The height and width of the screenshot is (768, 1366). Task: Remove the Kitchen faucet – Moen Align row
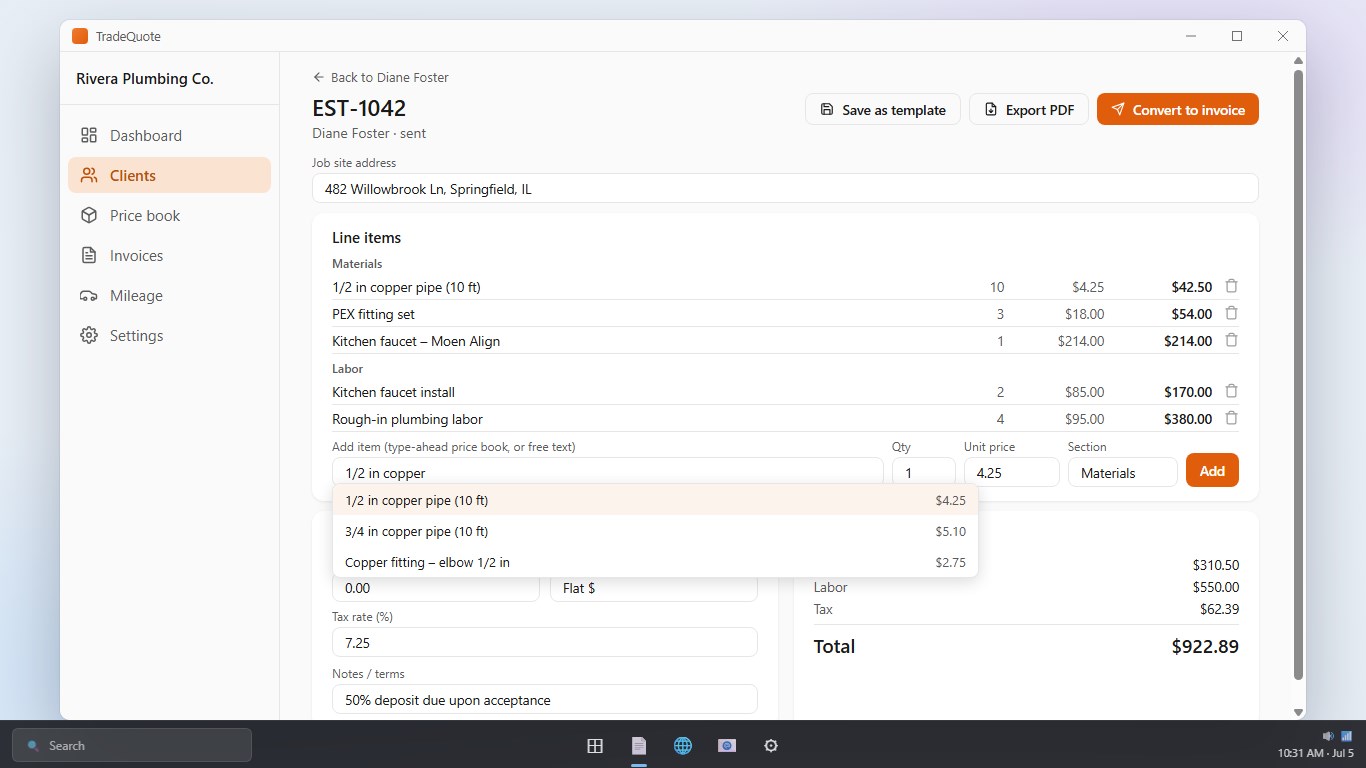[x=1231, y=340]
